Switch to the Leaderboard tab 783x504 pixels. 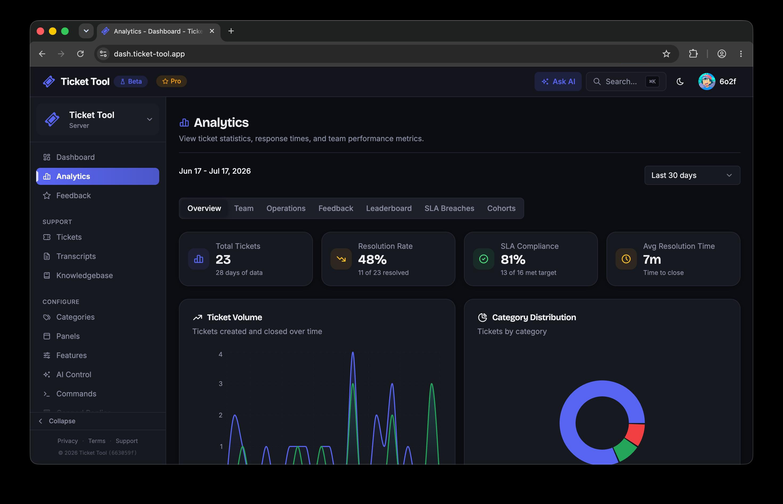point(389,208)
